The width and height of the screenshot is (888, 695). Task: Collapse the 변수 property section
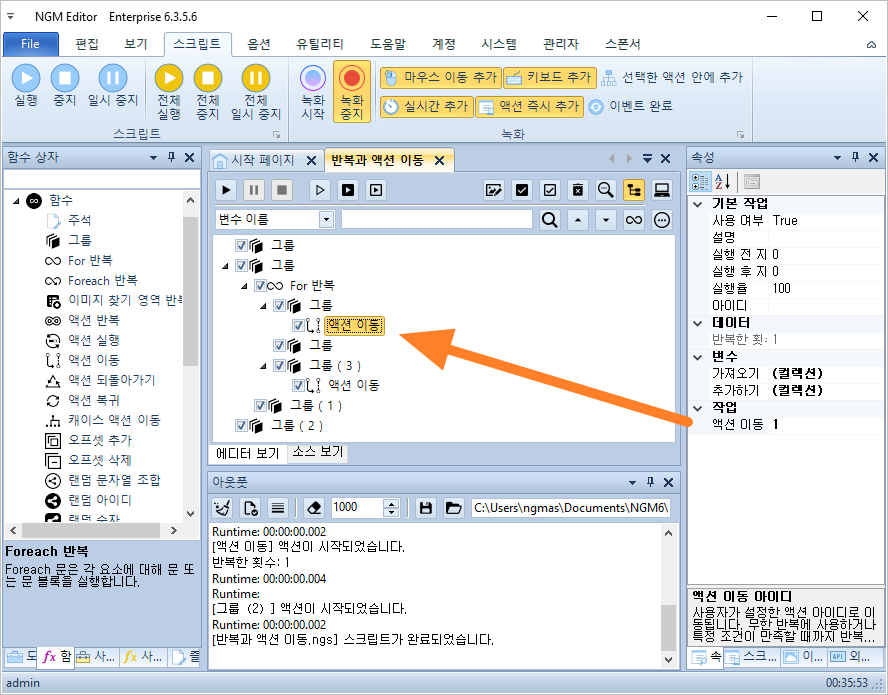698,357
